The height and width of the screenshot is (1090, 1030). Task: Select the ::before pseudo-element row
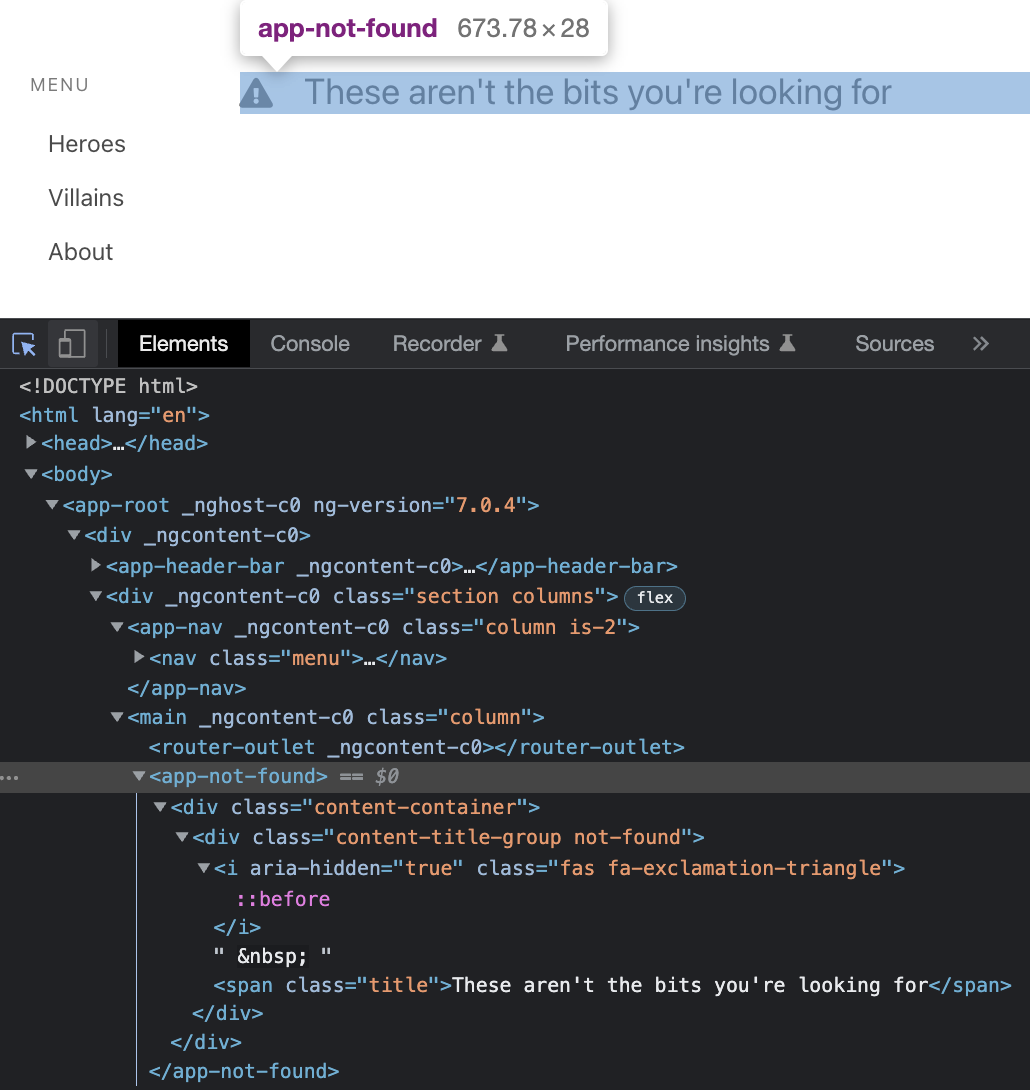(x=283, y=899)
